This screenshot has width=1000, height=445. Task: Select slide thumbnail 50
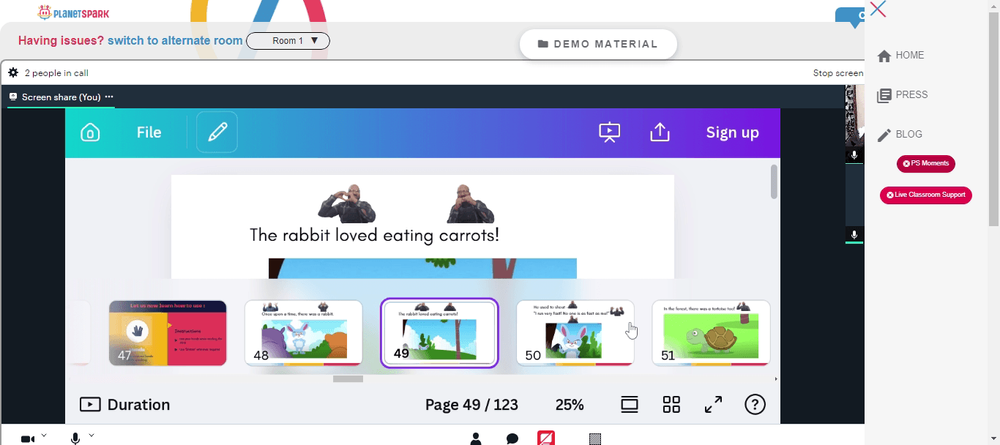click(575, 333)
